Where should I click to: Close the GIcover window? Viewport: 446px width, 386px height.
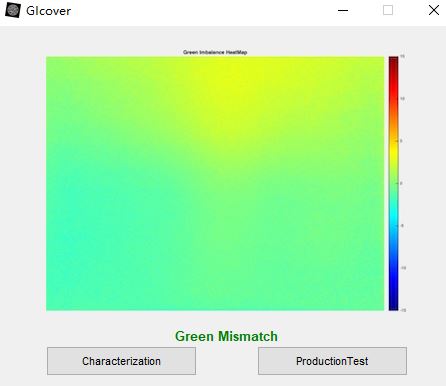434,10
